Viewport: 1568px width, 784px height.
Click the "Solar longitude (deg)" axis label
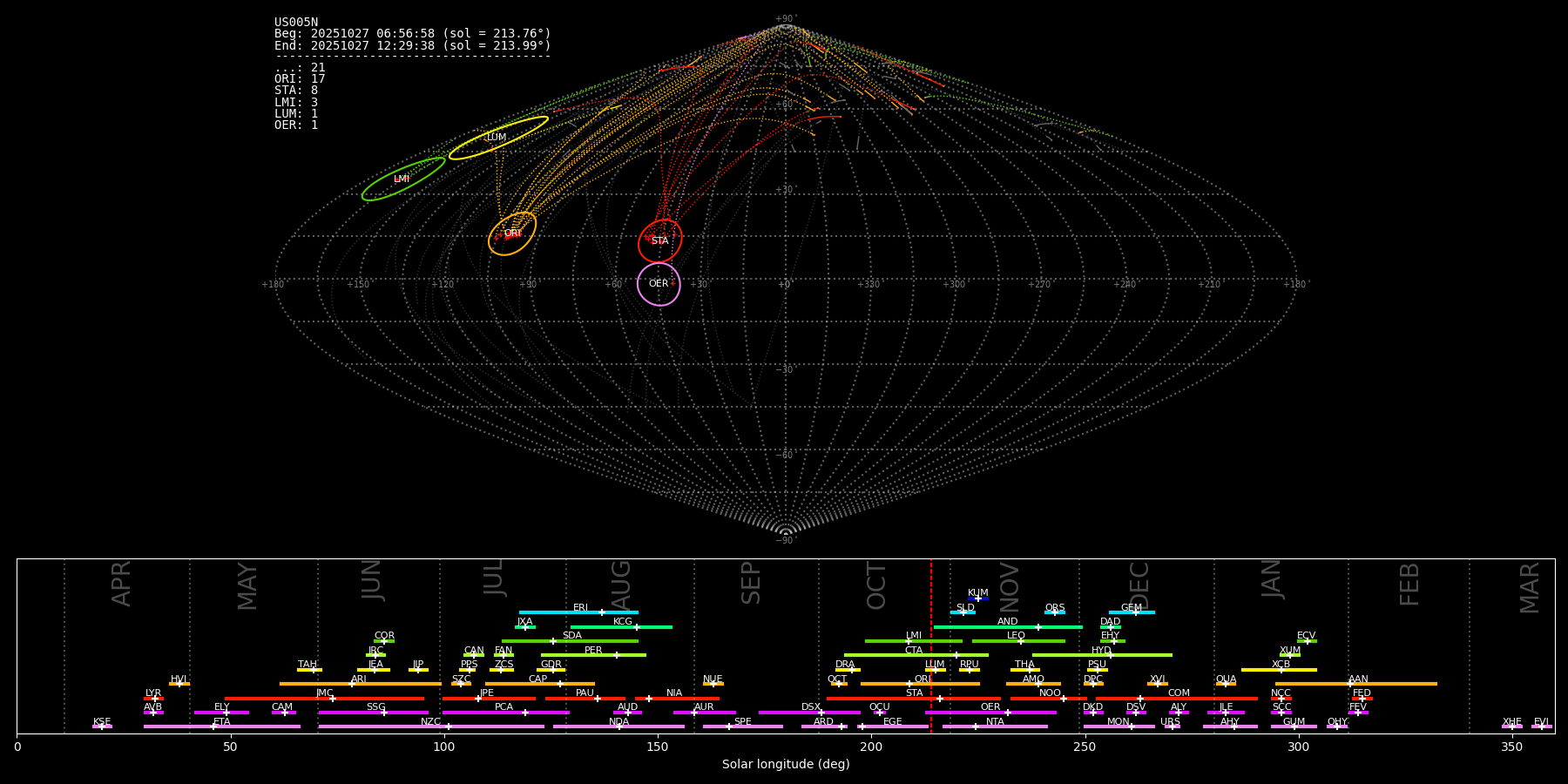coord(785,765)
